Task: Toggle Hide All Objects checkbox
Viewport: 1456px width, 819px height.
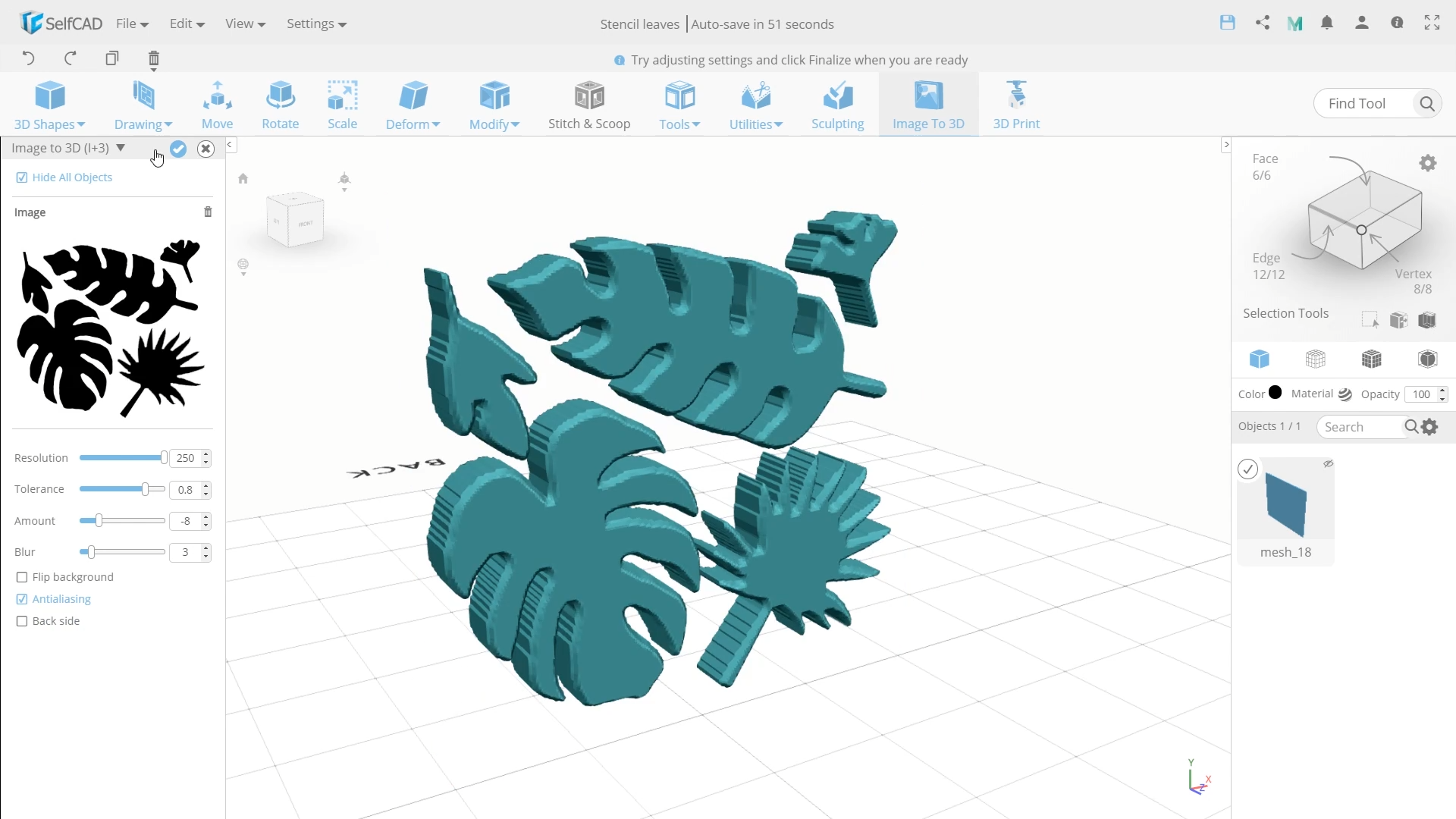Action: 22,177
